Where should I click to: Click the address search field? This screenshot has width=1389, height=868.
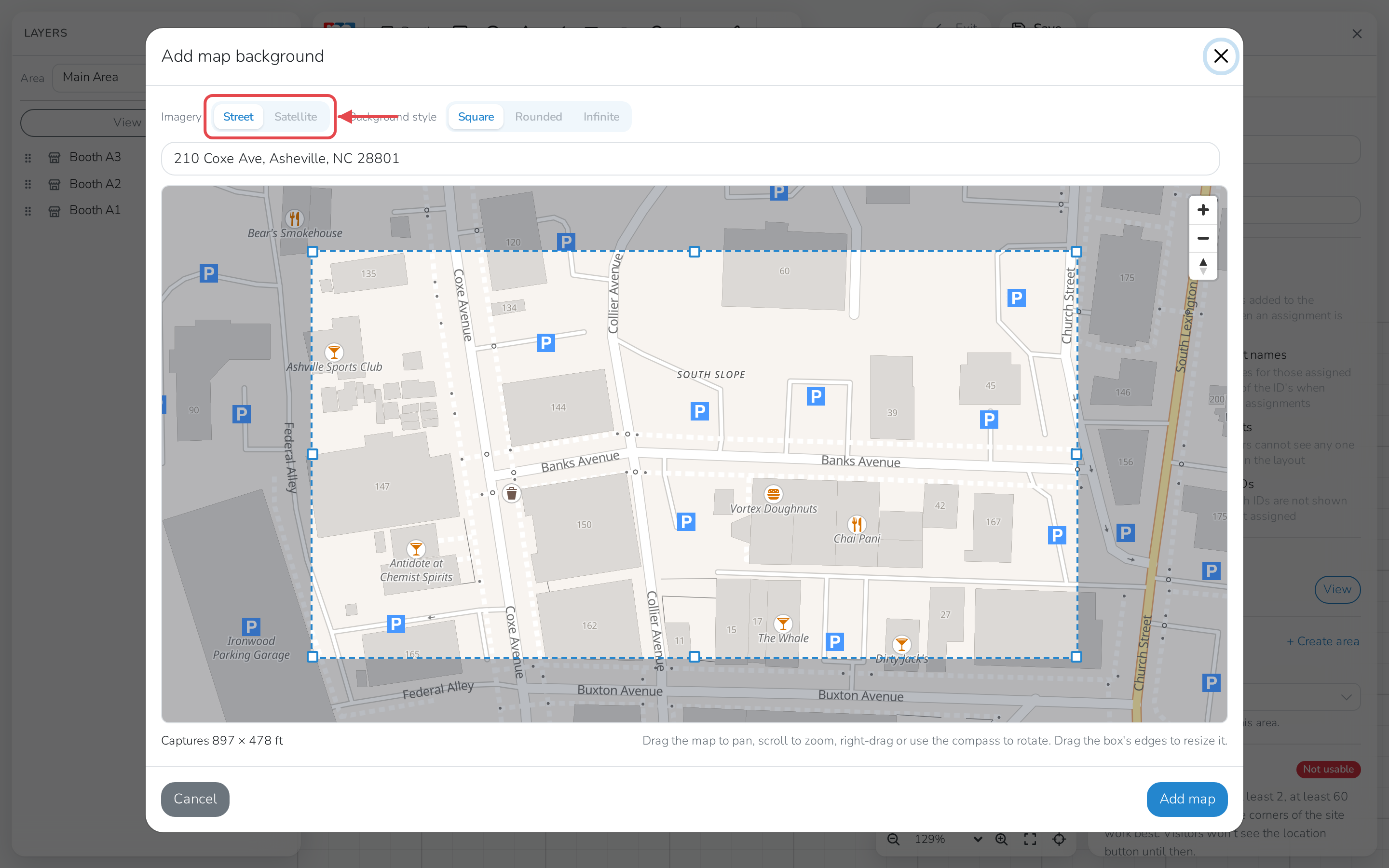[x=690, y=159]
